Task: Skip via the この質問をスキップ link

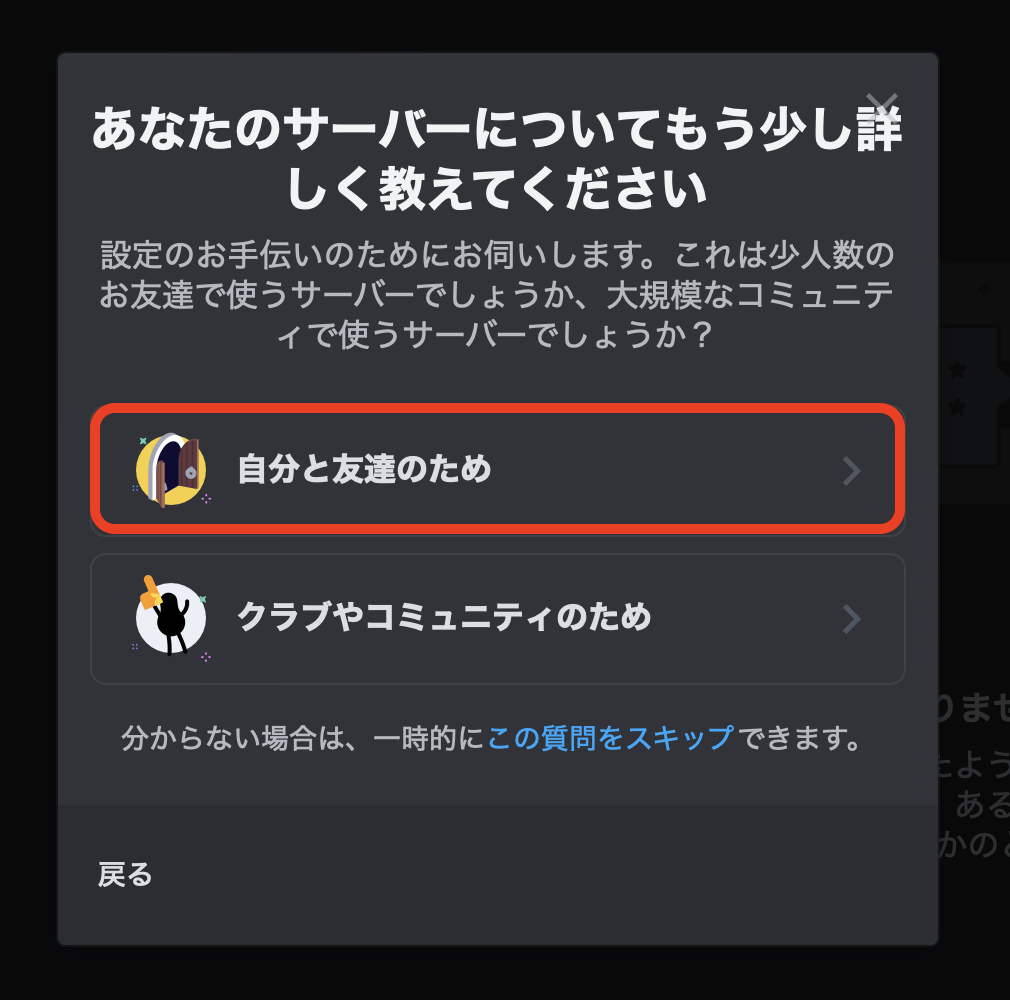Action: 611,738
